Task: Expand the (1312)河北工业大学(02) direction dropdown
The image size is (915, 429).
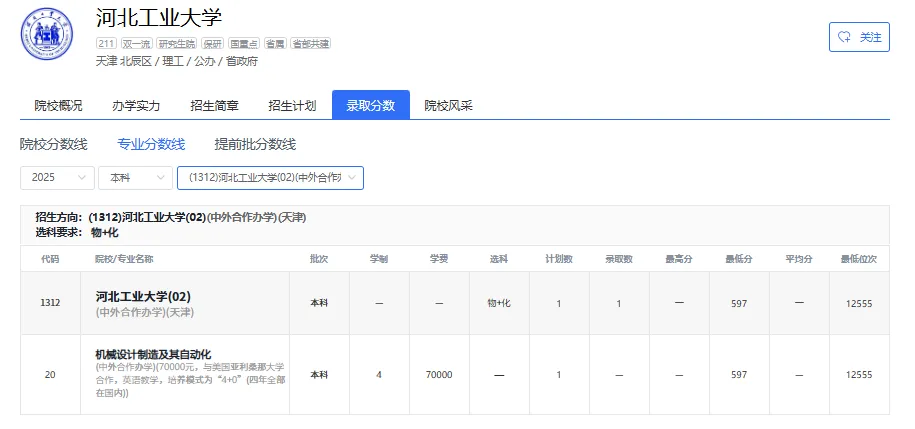Action: coord(270,178)
